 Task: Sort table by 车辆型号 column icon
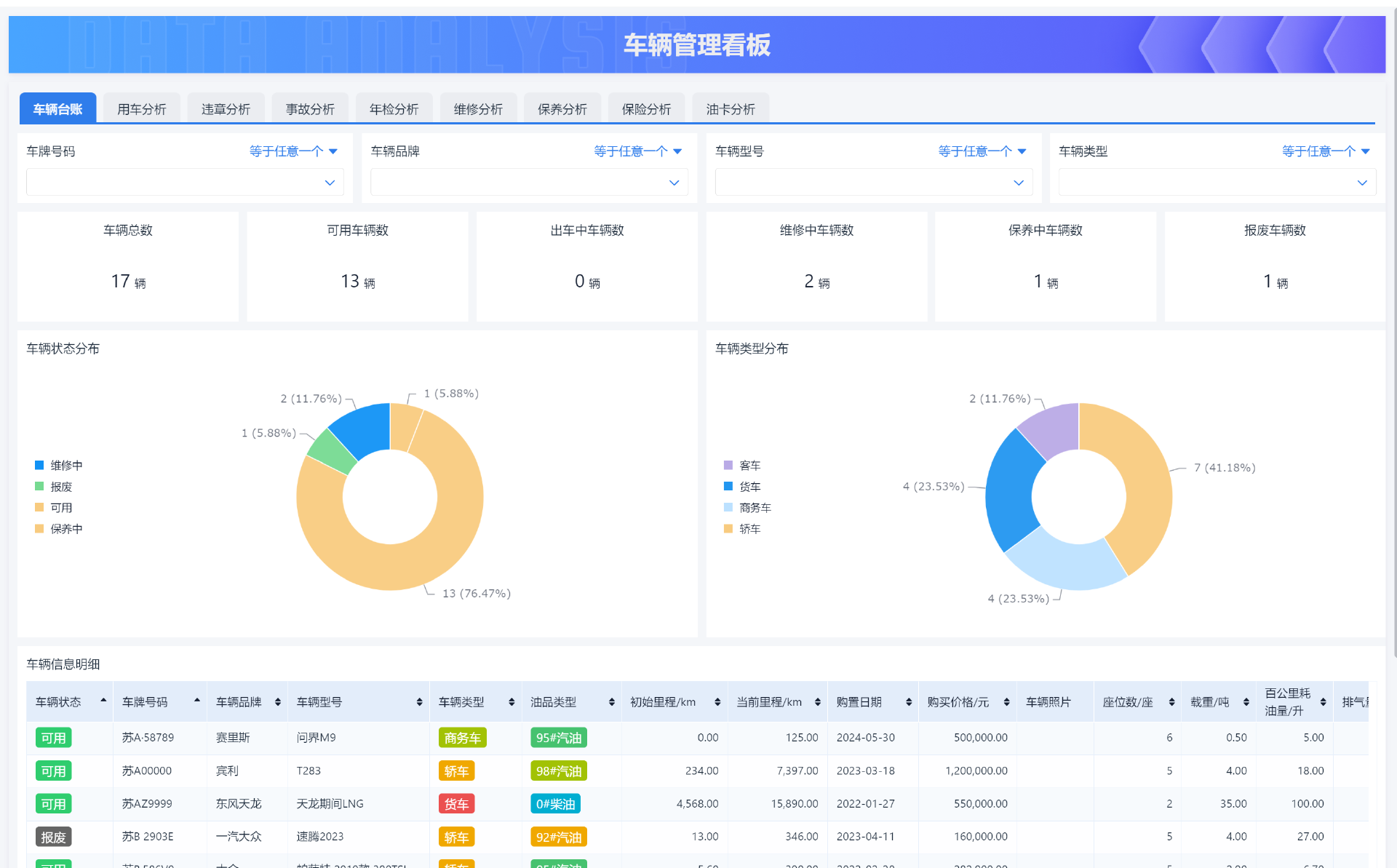[x=419, y=702]
